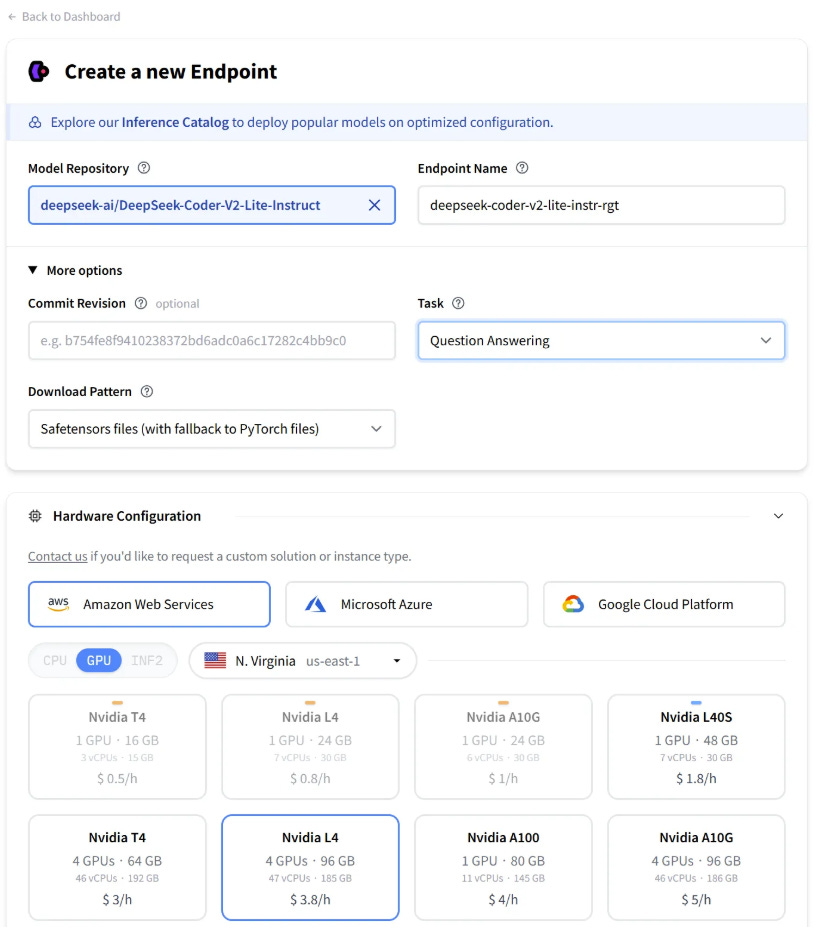816x936 pixels.
Task: Click the $ 4/h price text
Action: (x=503, y=900)
